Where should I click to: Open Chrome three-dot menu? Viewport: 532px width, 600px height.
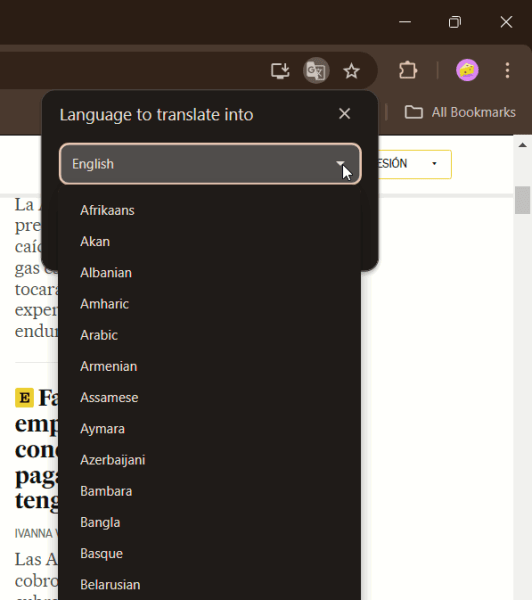(x=507, y=70)
